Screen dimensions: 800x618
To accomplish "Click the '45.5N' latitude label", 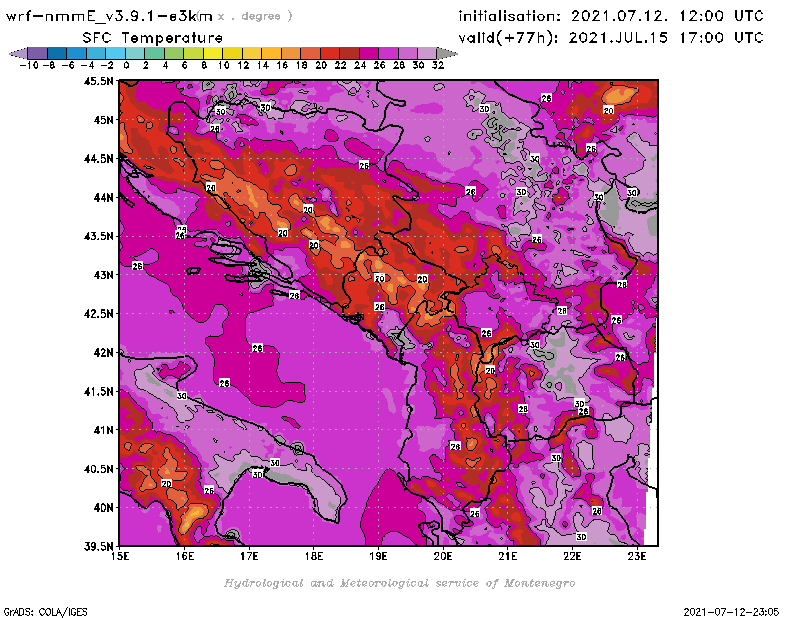I will click(x=98, y=81).
